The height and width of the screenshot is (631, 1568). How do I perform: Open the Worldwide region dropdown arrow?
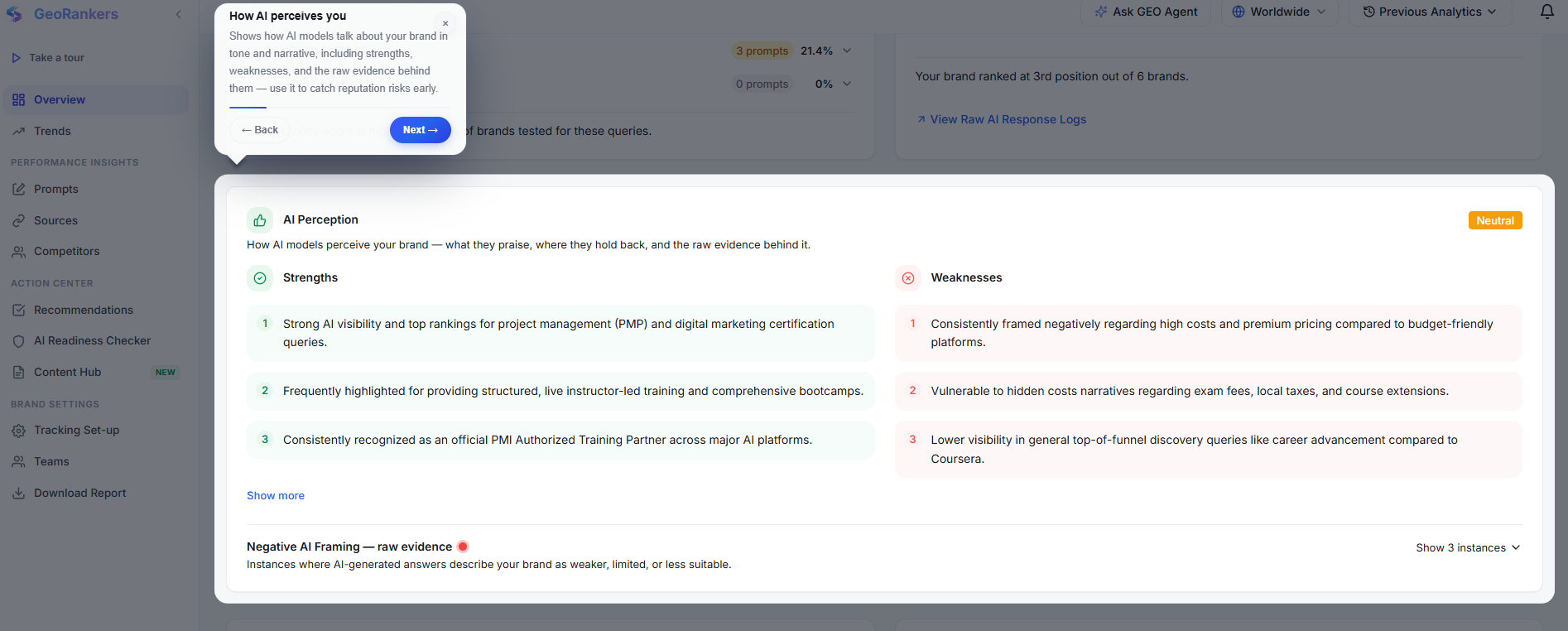coord(1321,12)
